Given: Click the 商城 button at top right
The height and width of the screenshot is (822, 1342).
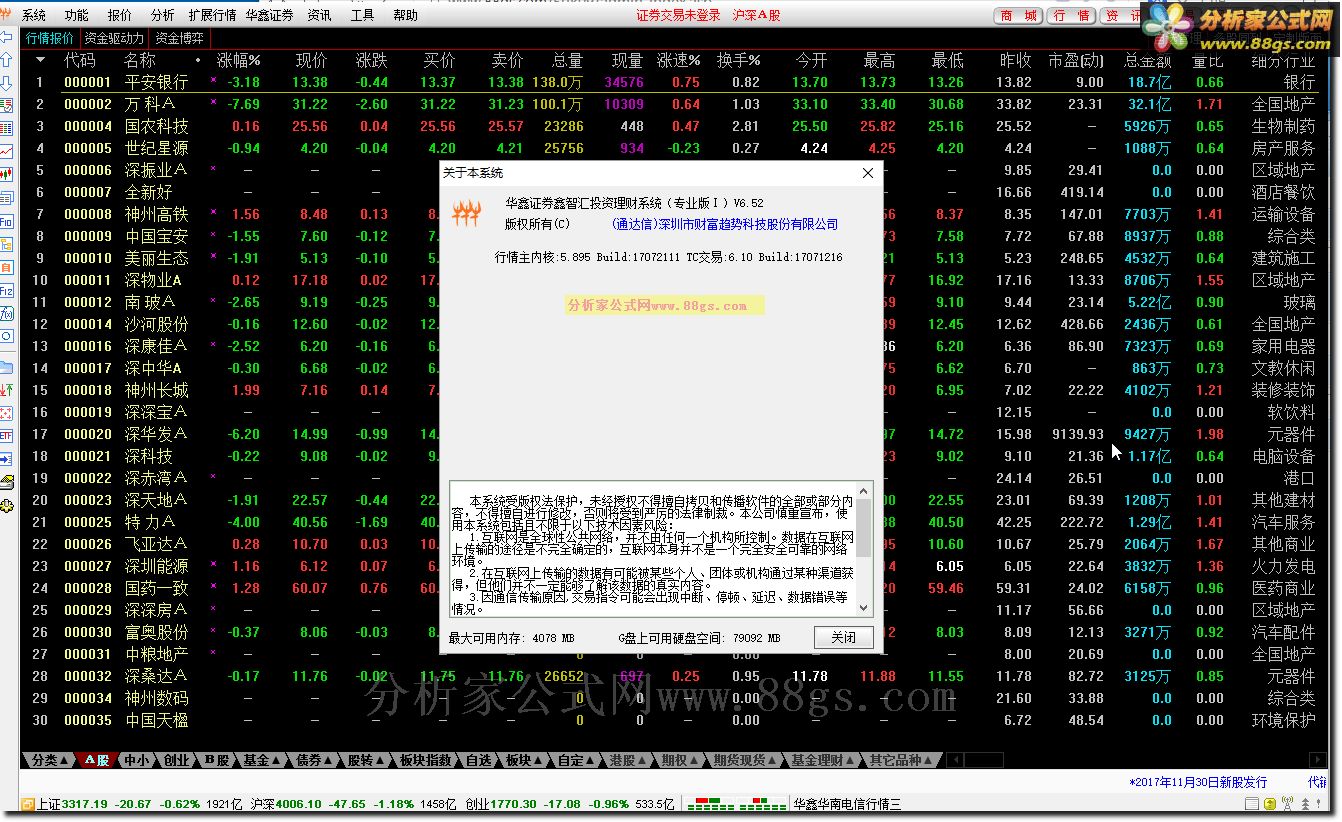Looking at the screenshot, I should pos(1018,16).
